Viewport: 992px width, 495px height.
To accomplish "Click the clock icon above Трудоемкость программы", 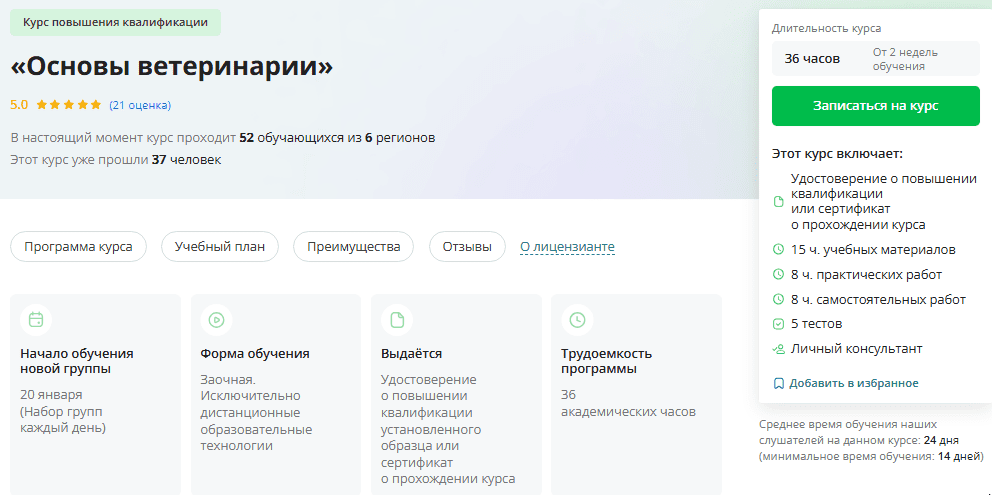I will pos(577,320).
